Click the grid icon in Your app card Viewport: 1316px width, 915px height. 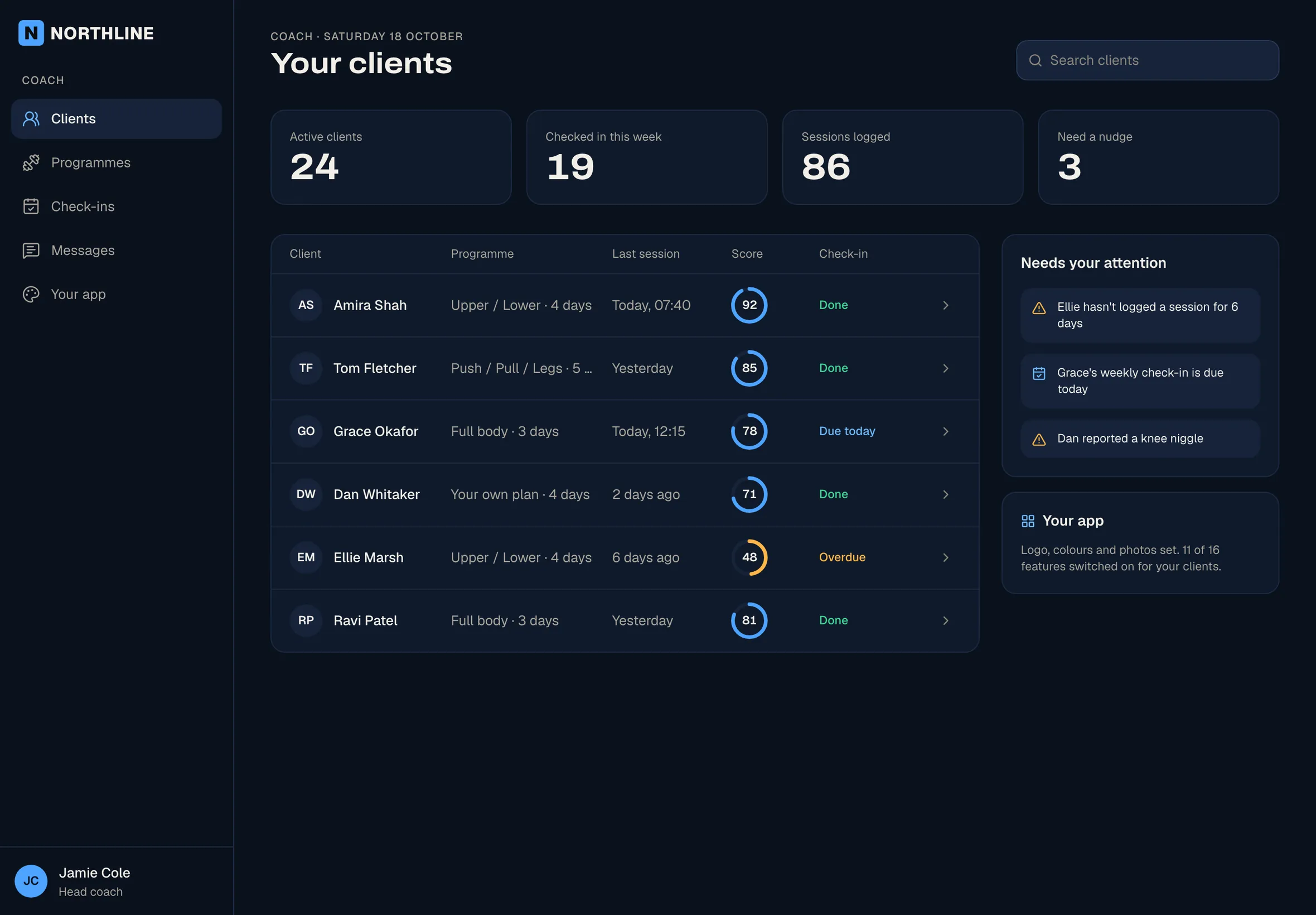pos(1028,521)
